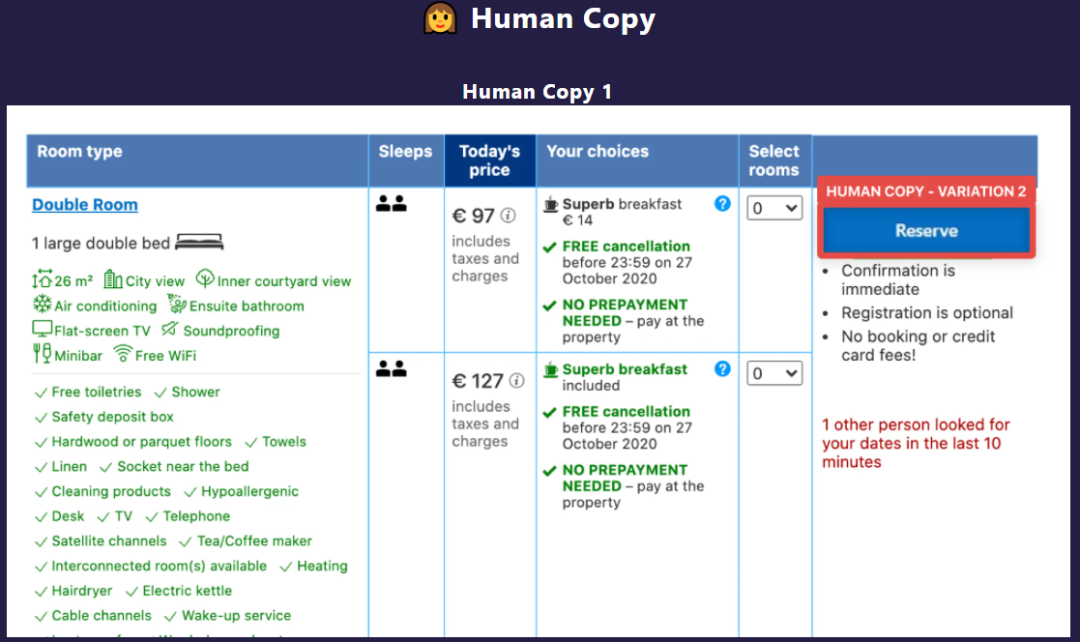Click the room size icon by 26 m²

pyautogui.click(x=41, y=280)
